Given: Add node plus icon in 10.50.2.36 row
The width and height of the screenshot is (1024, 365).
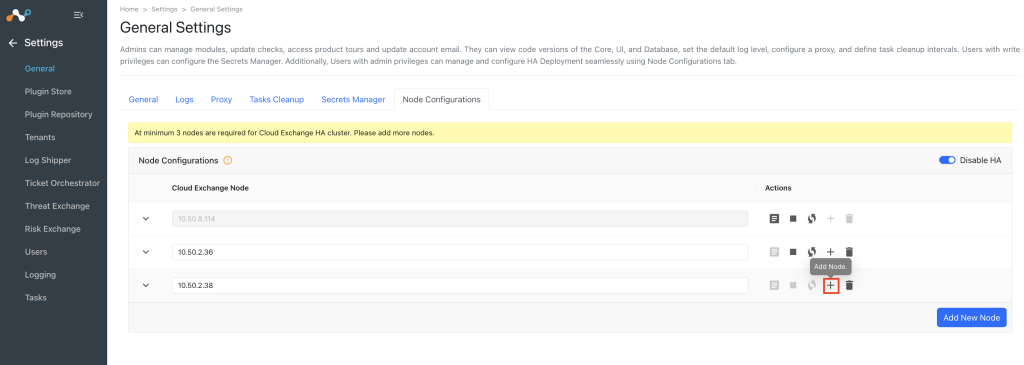Looking at the screenshot, I should tap(830, 251).
